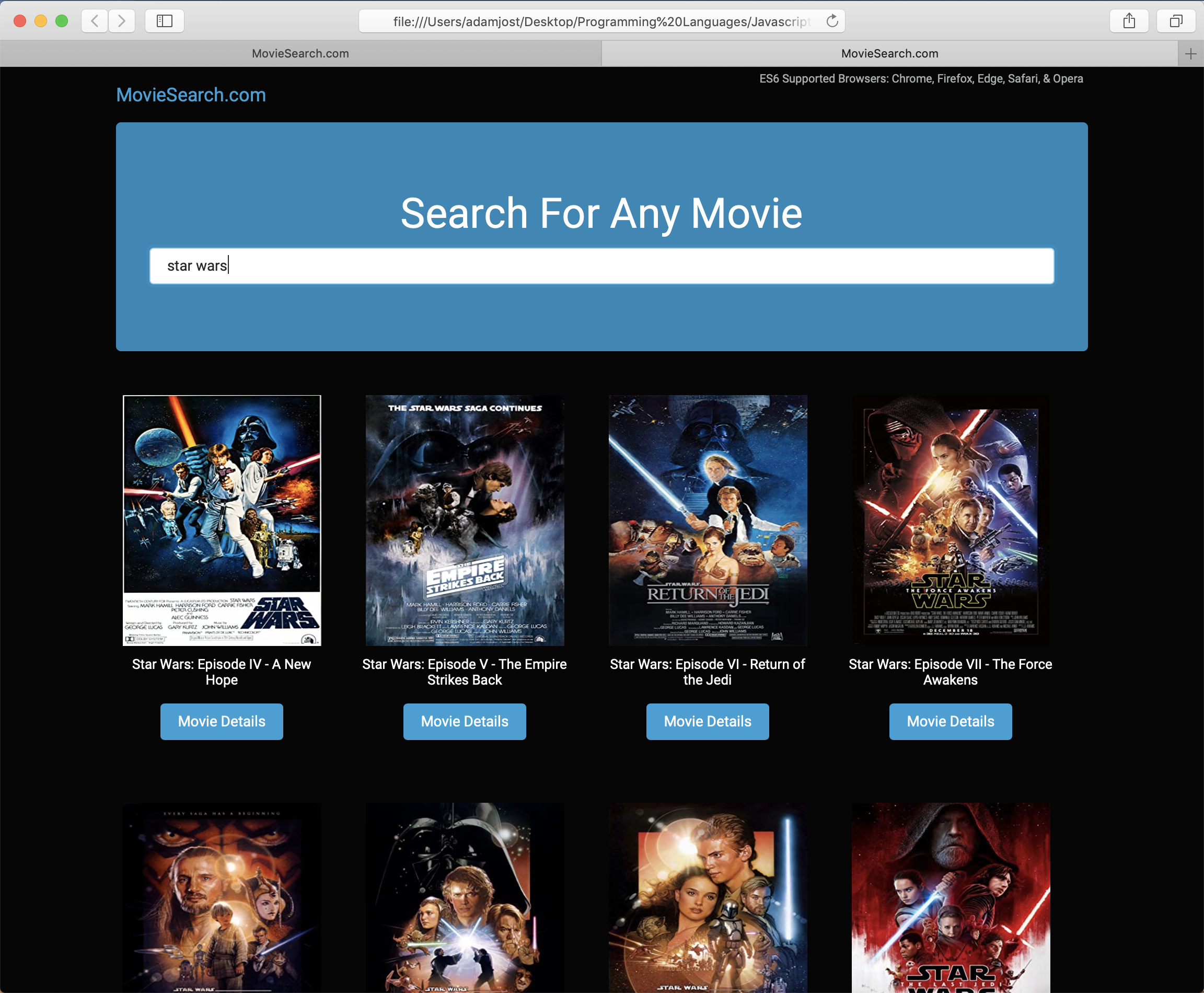Minimize the window with yellow button
The height and width of the screenshot is (993, 1204).
click(x=41, y=21)
